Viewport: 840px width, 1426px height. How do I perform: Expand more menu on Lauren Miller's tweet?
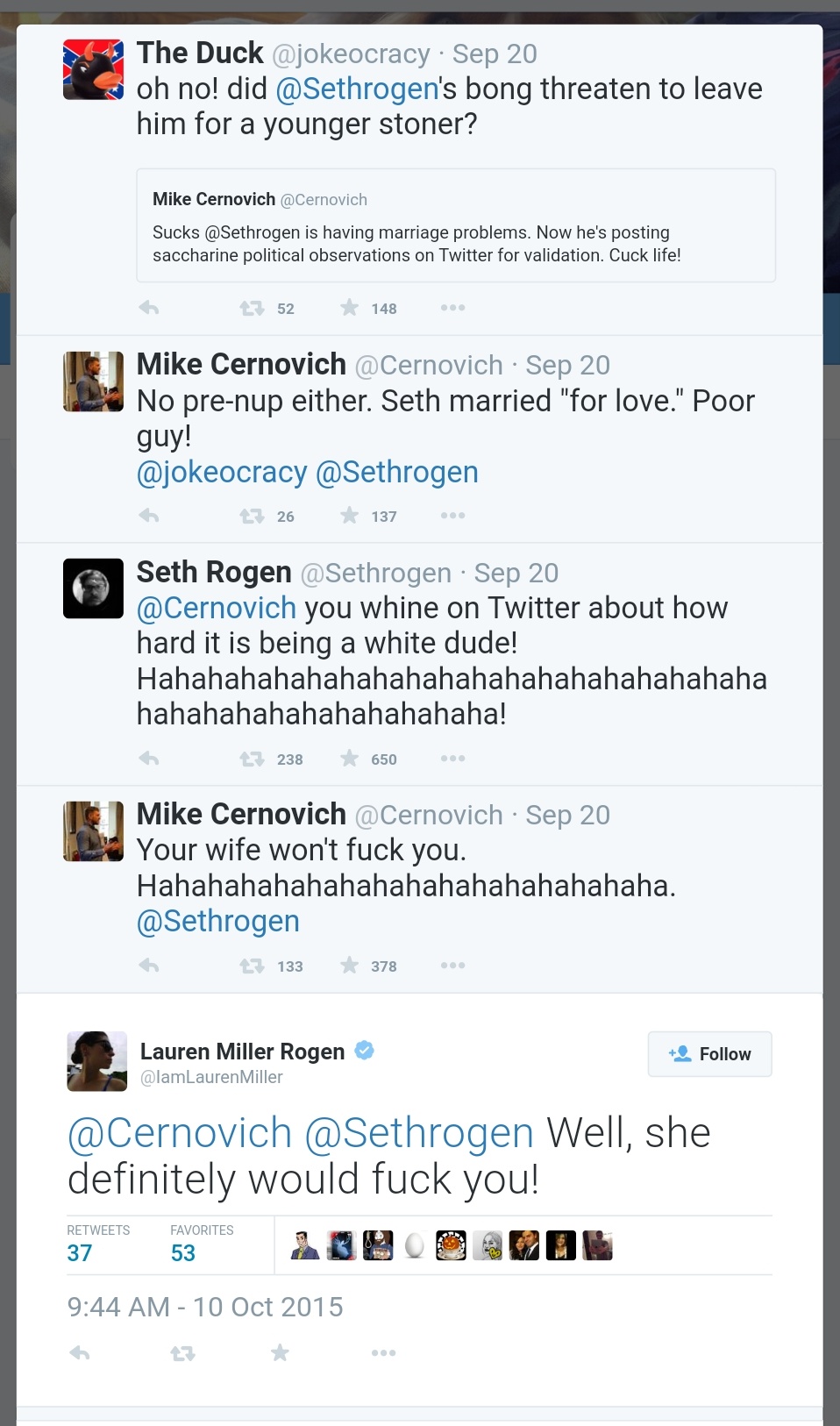point(383,1353)
